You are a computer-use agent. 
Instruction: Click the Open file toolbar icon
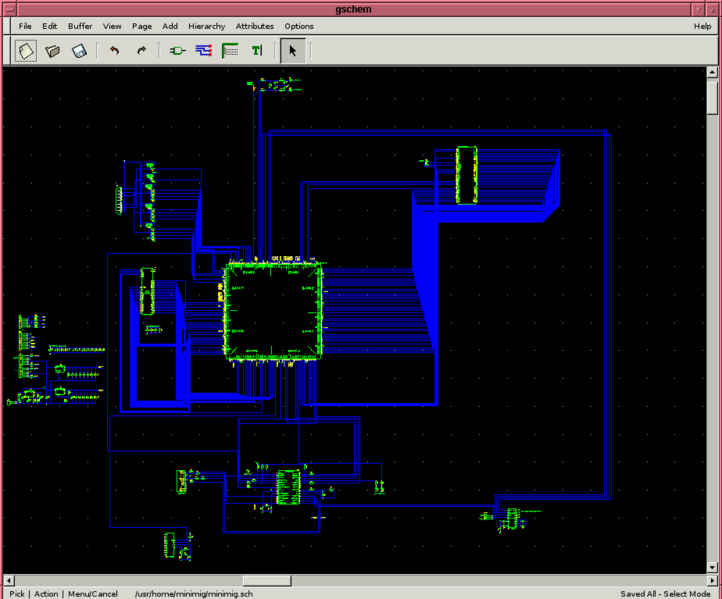click(53, 50)
